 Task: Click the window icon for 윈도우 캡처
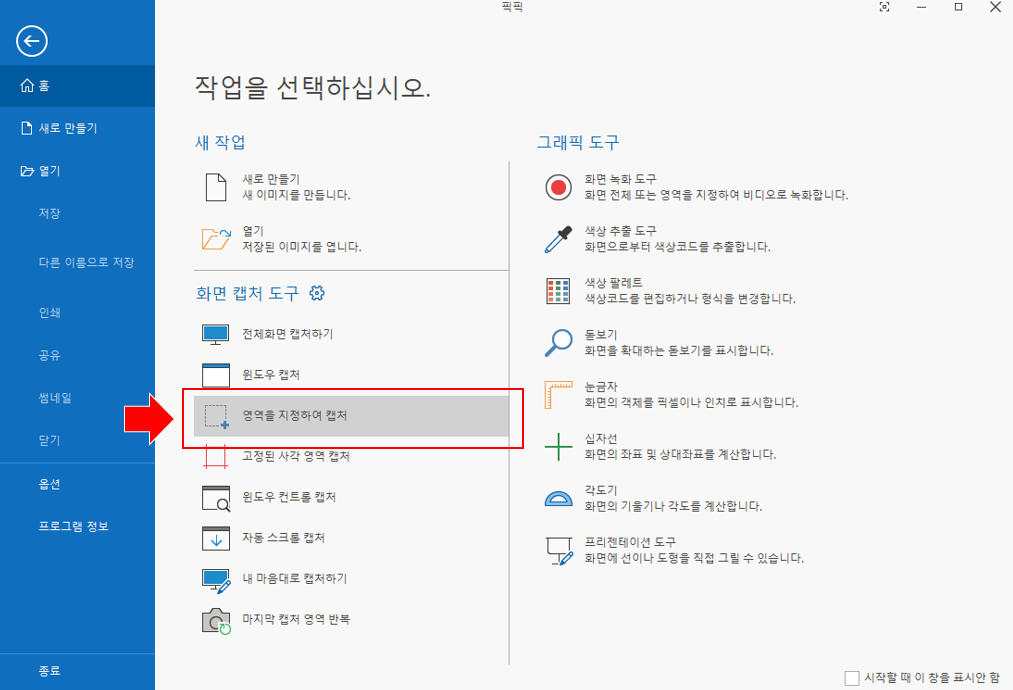(216, 375)
